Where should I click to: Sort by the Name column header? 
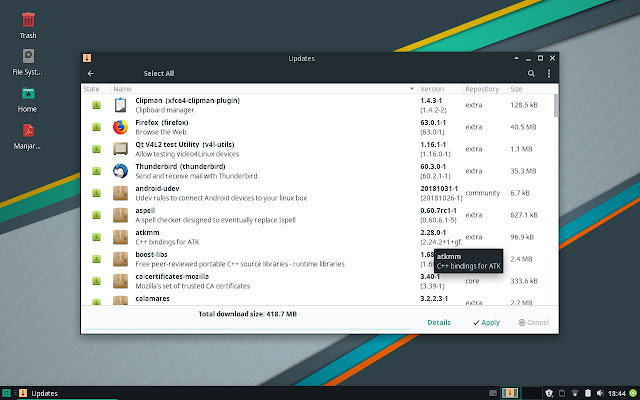click(x=264, y=89)
